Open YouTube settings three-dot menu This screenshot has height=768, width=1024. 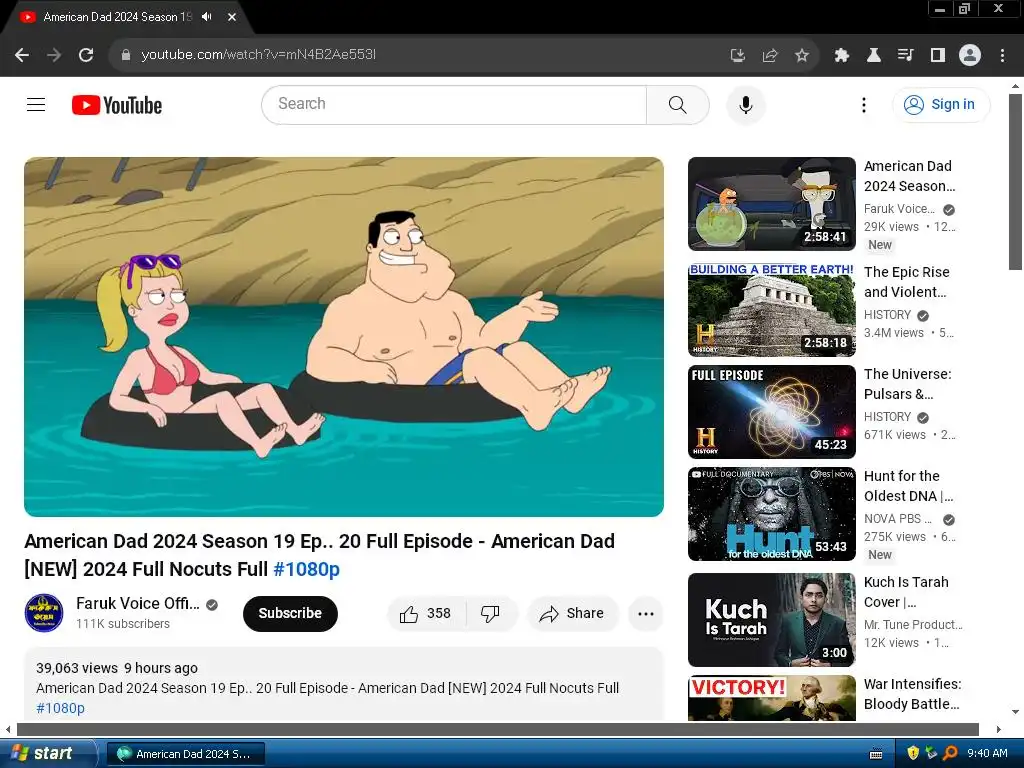(864, 104)
